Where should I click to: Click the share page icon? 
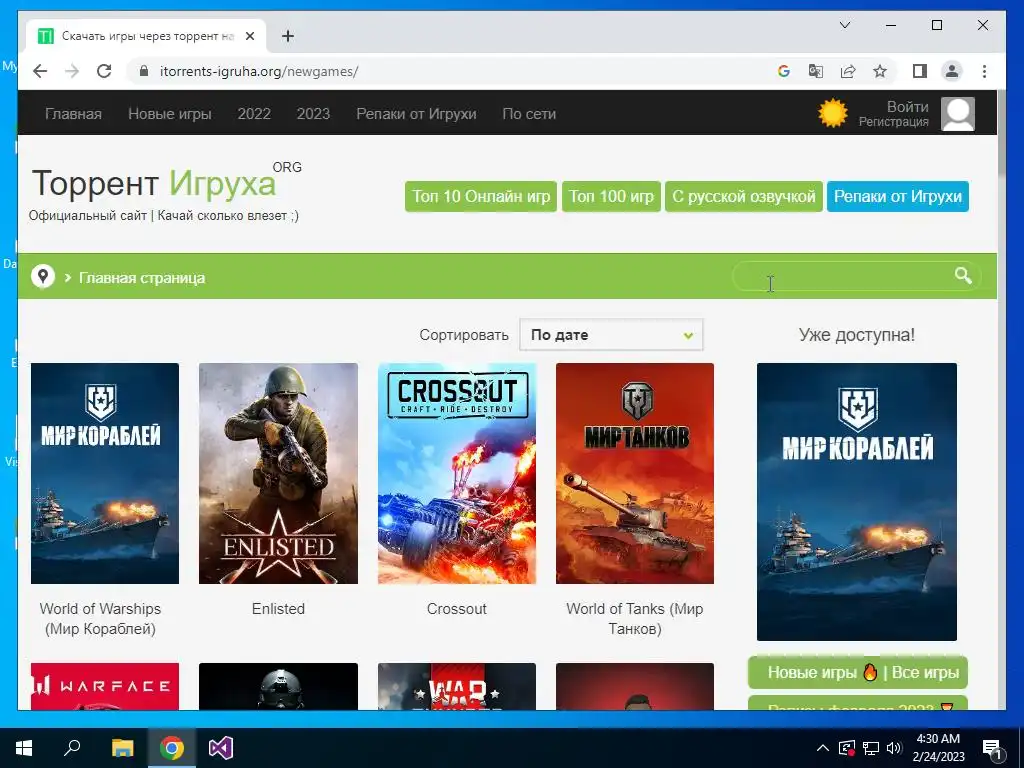pos(848,71)
